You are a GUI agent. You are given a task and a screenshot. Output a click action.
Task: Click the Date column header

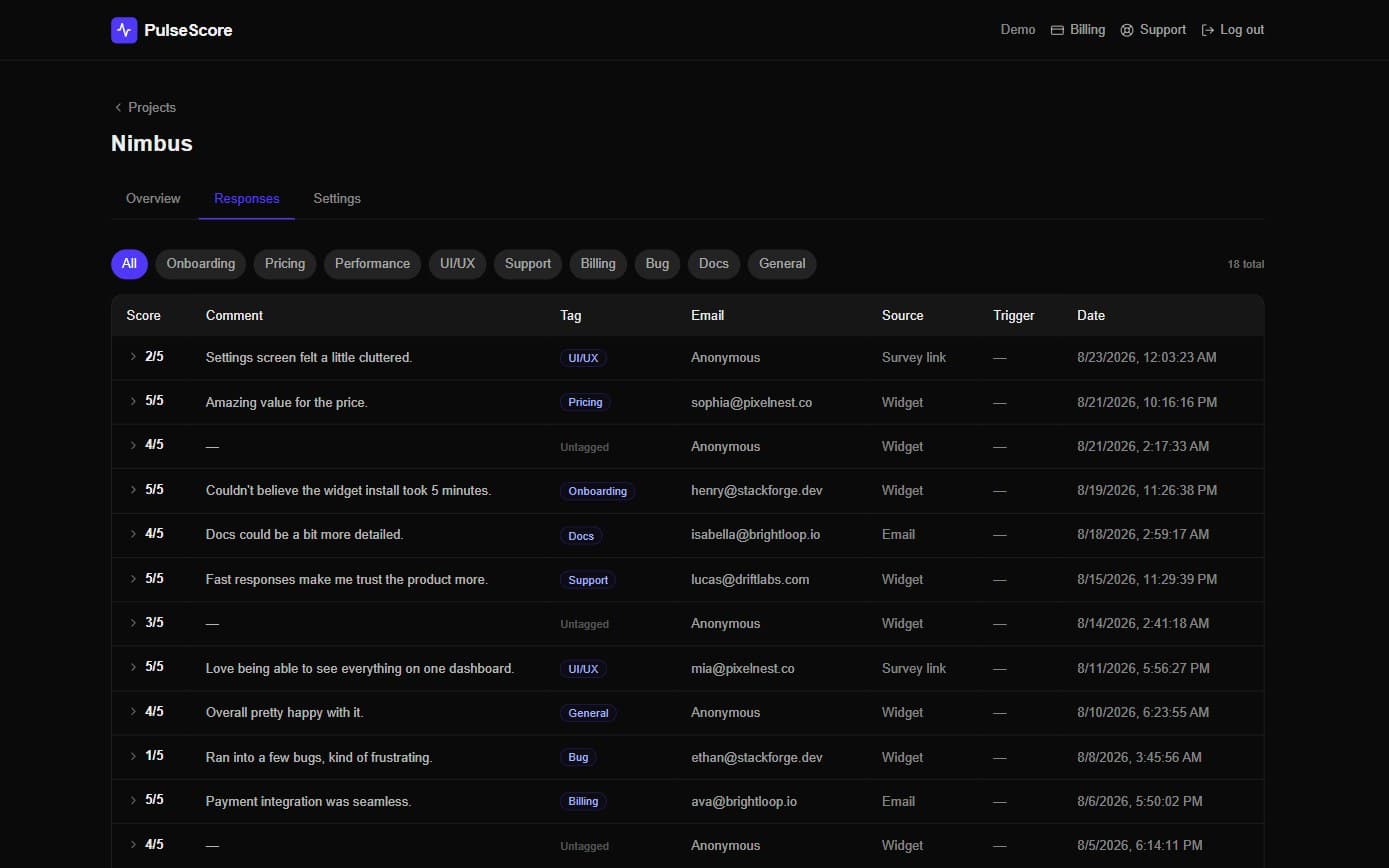click(1091, 315)
